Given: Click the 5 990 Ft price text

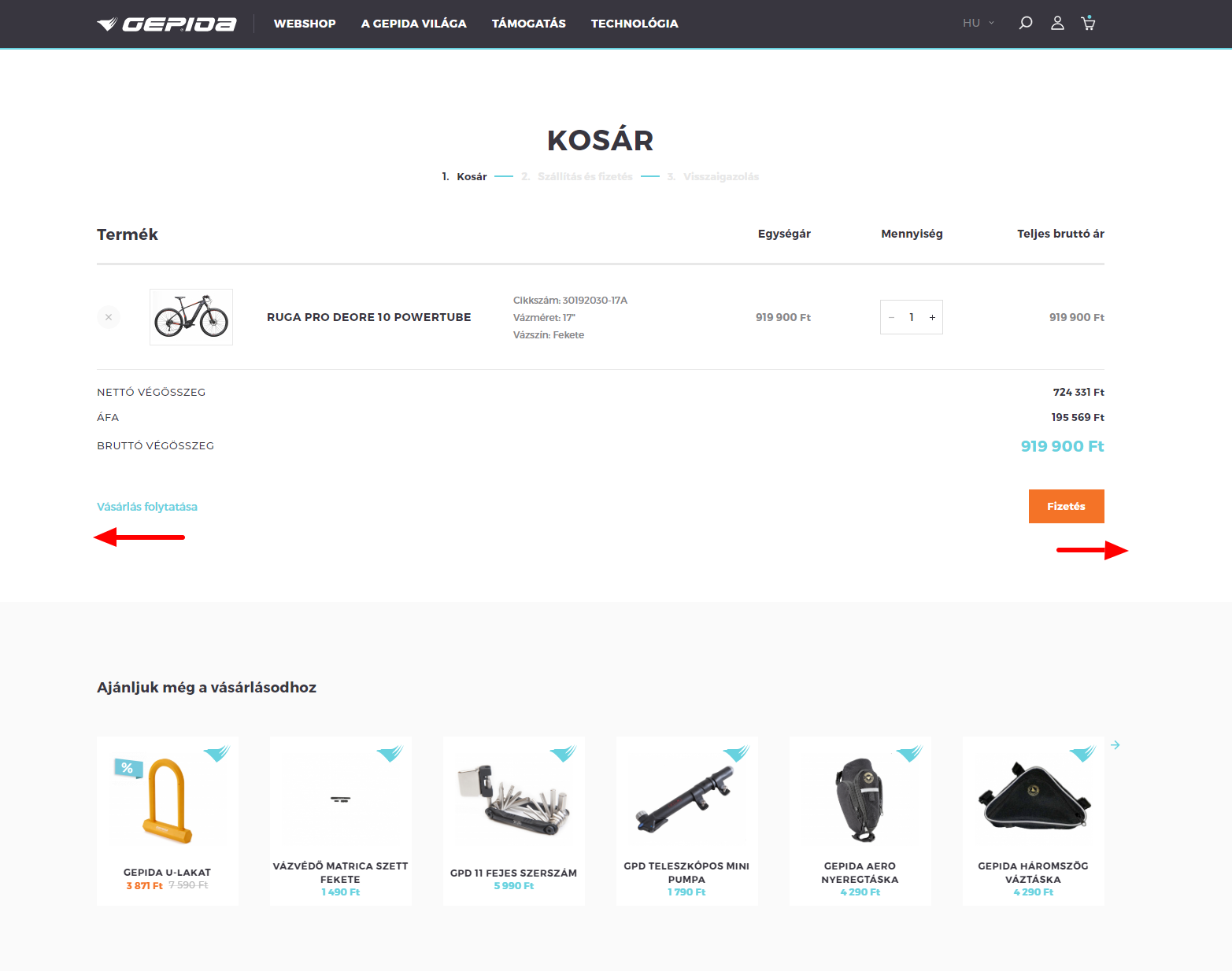Looking at the screenshot, I should (514, 886).
